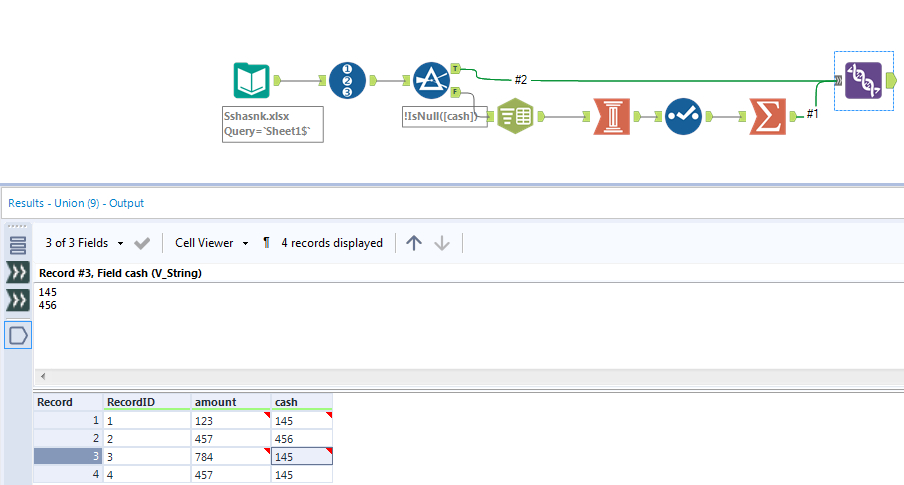Select the orange column Transpose tool
904x485 pixels.
[x=611, y=116]
